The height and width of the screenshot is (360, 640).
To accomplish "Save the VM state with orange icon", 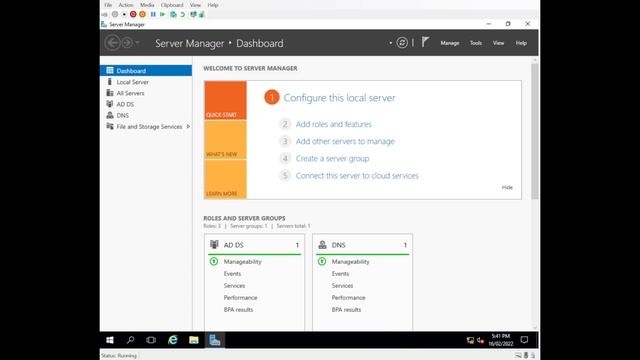I will click(x=142, y=14).
